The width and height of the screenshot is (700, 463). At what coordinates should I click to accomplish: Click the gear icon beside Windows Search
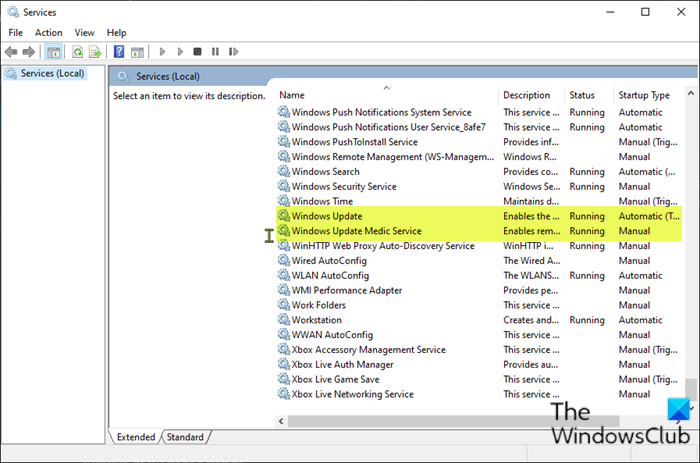[x=284, y=171]
